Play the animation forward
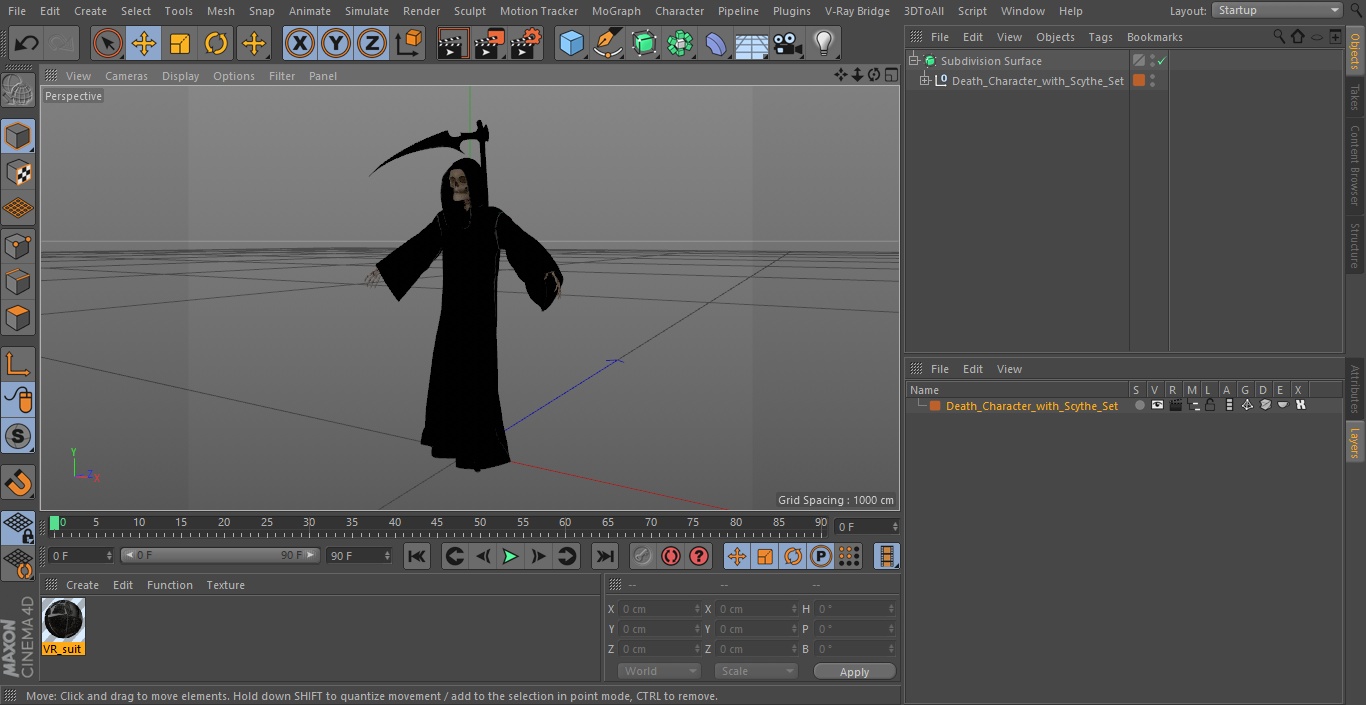 [x=510, y=556]
